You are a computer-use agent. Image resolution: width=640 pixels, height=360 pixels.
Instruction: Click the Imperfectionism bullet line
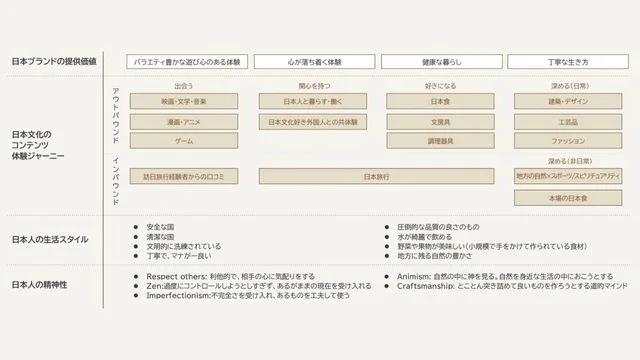coord(248,296)
